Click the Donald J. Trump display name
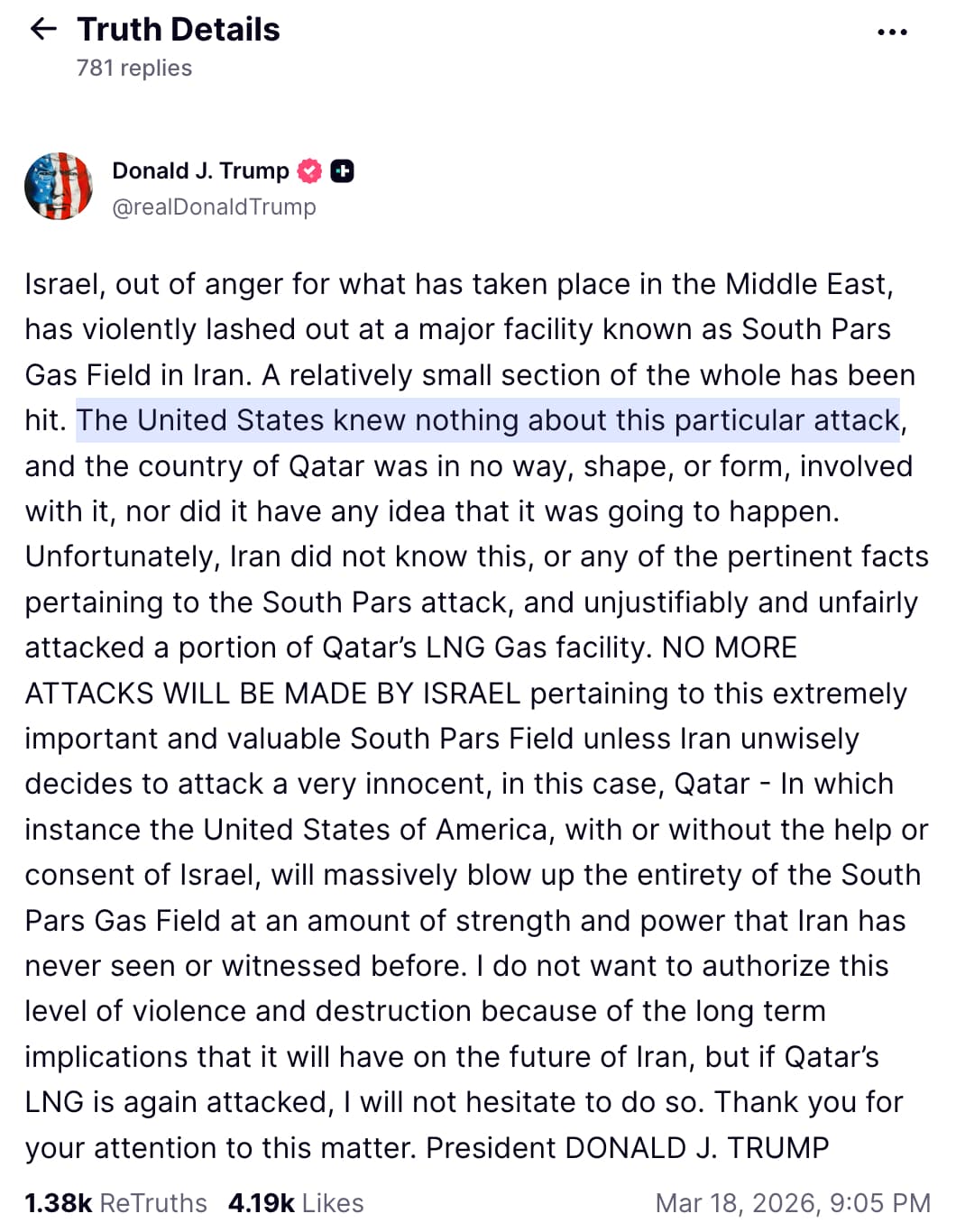The width and height of the screenshot is (956, 1232). [x=200, y=170]
